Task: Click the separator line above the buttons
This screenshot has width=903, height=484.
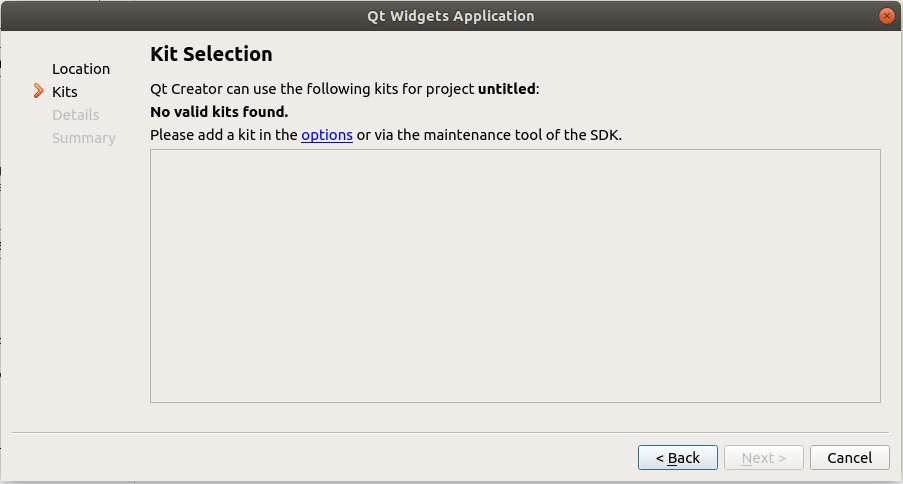Action: [450, 432]
